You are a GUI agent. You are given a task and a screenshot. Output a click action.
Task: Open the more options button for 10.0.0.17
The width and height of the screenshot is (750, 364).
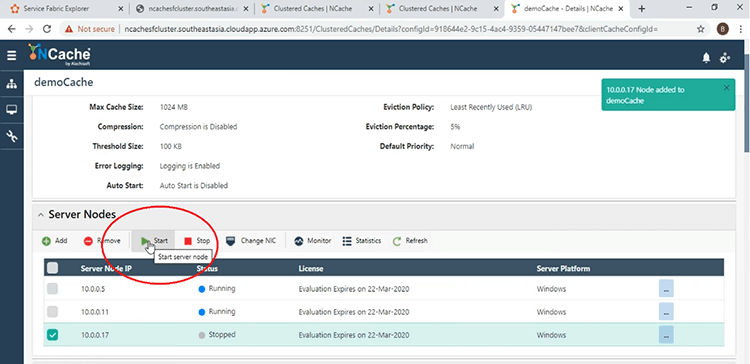[x=666, y=335]
